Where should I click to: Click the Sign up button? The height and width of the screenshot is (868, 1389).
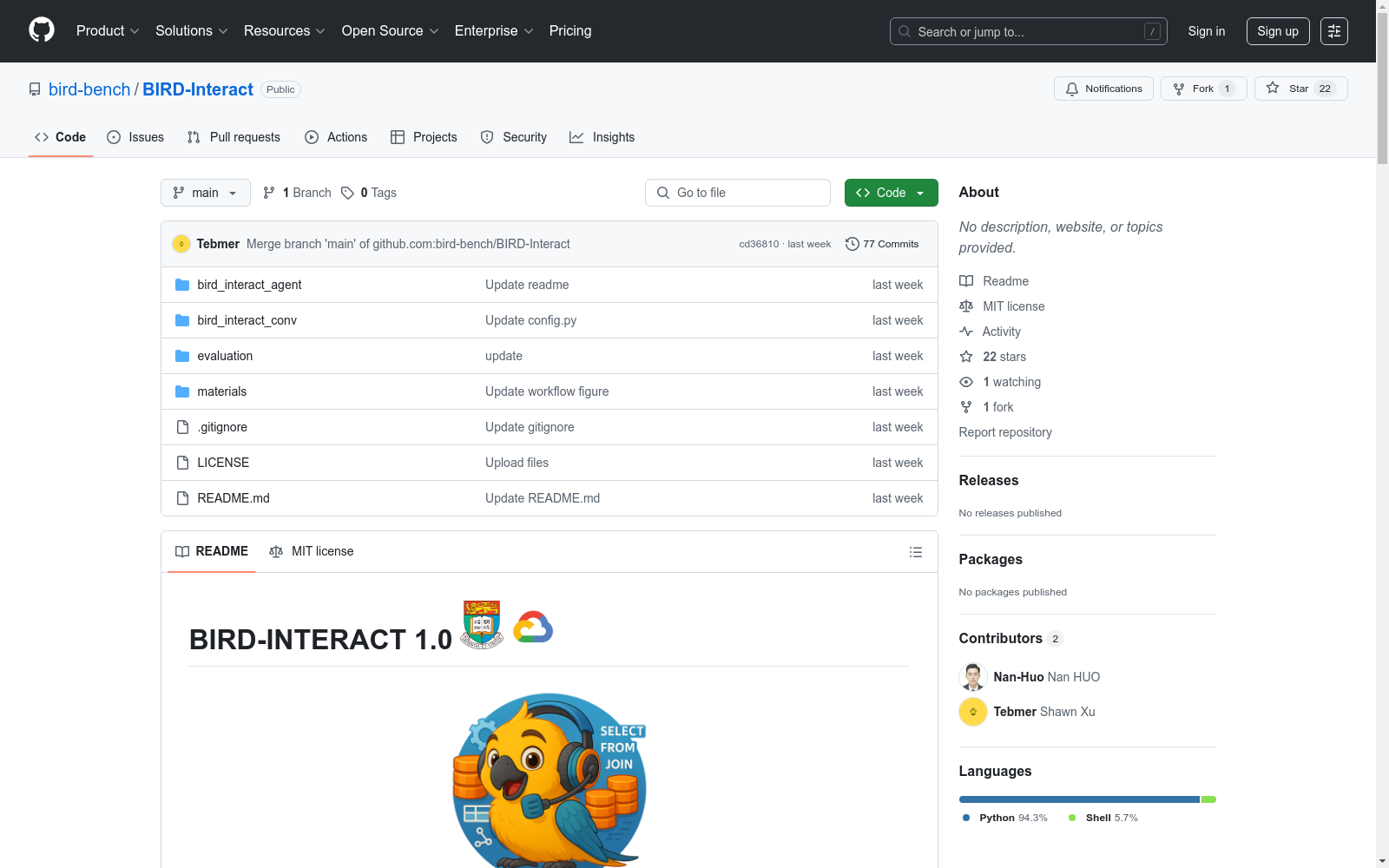tap(1278, 31)
